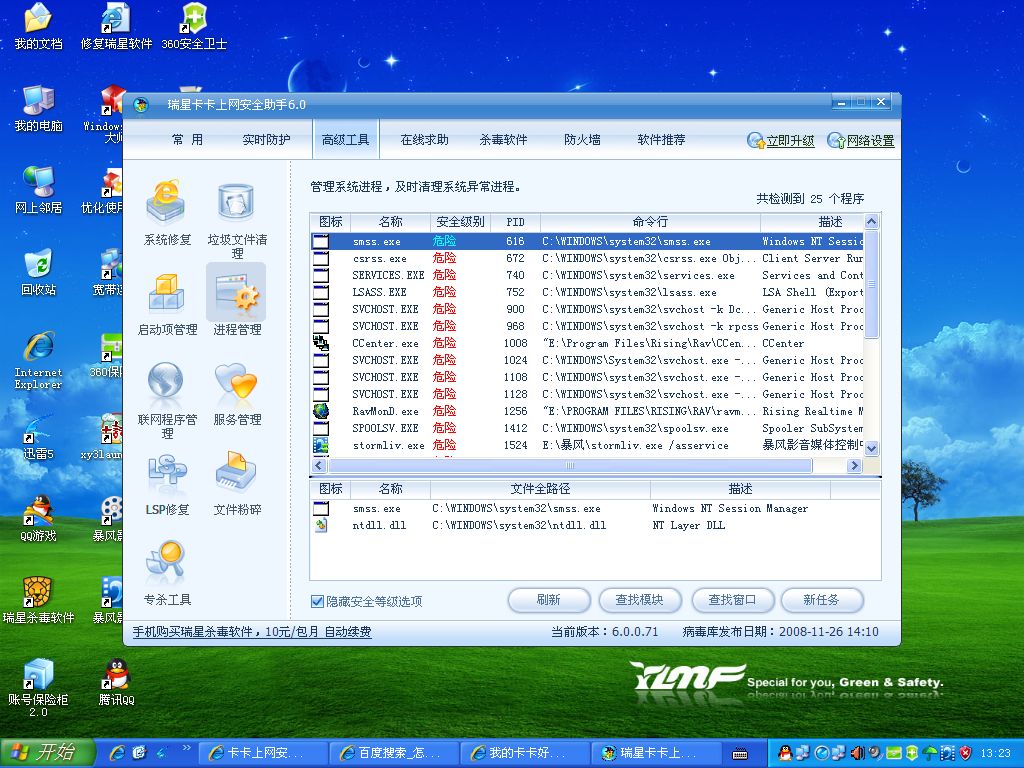Click process list scroll-down arrow
Image resolution: width=1024 pixels, height=768 pixels.
871,448
